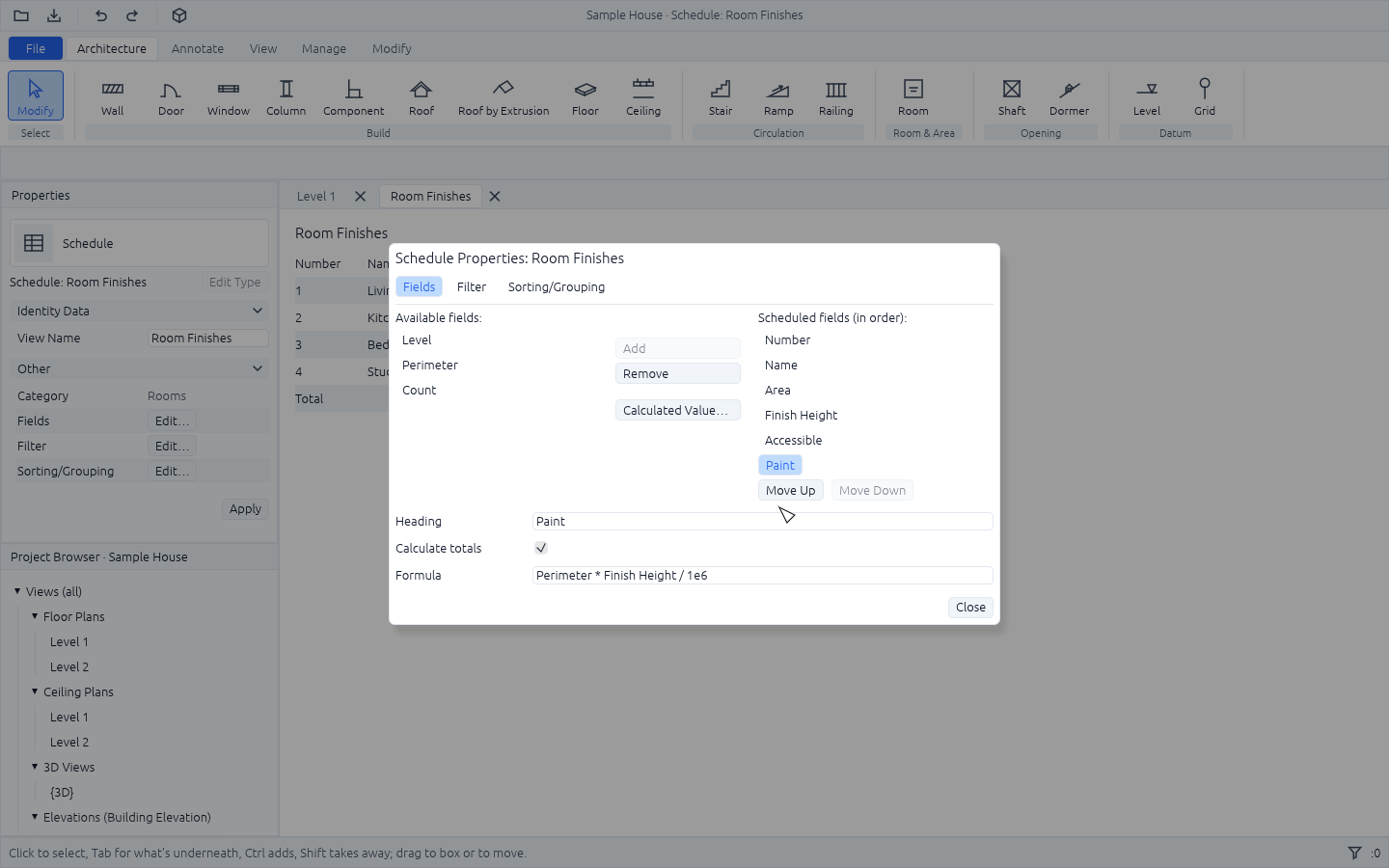
Task: Select Finish Height in Scheduled fields
Action: 802,415
